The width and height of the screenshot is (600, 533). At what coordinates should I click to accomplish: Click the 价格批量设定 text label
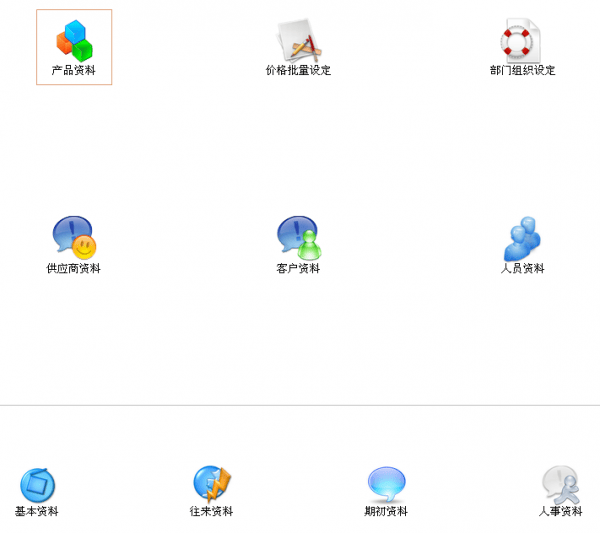tap(298, 71)
